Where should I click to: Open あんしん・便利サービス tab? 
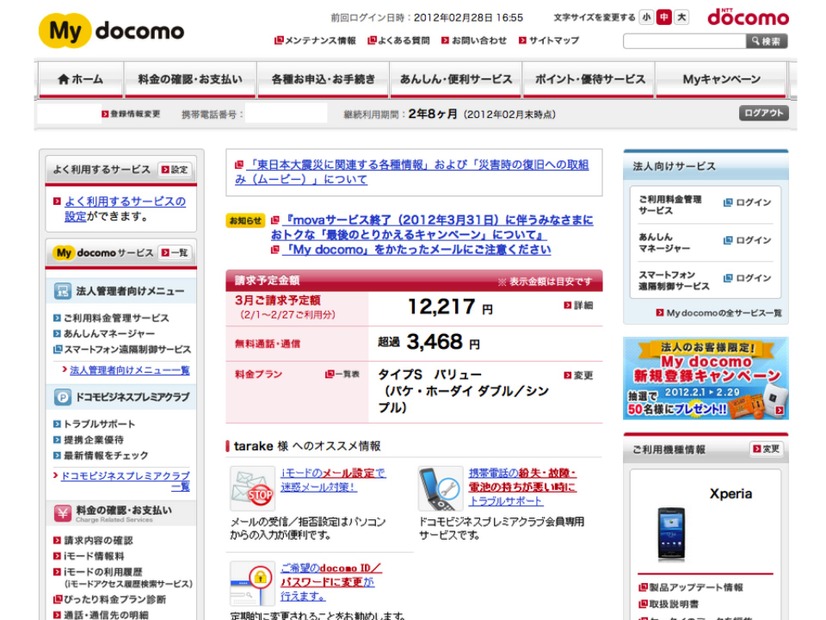[456, 80]
